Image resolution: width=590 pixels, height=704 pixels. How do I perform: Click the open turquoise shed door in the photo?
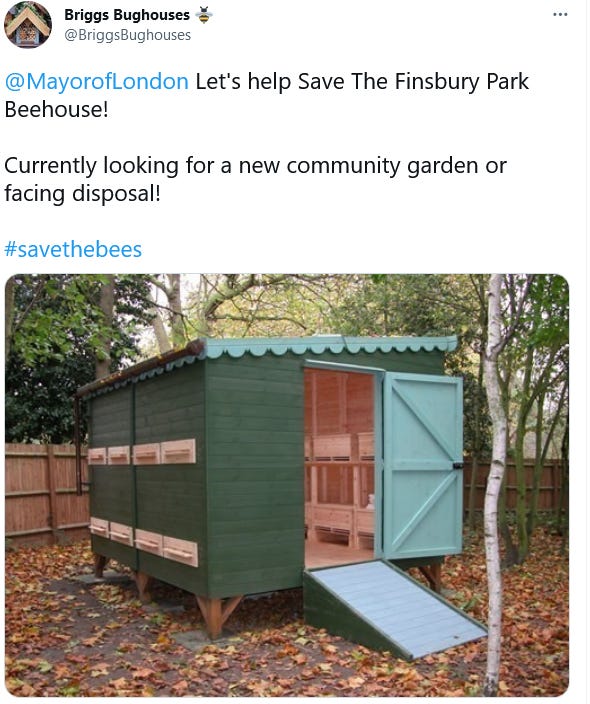click(423, 466)
